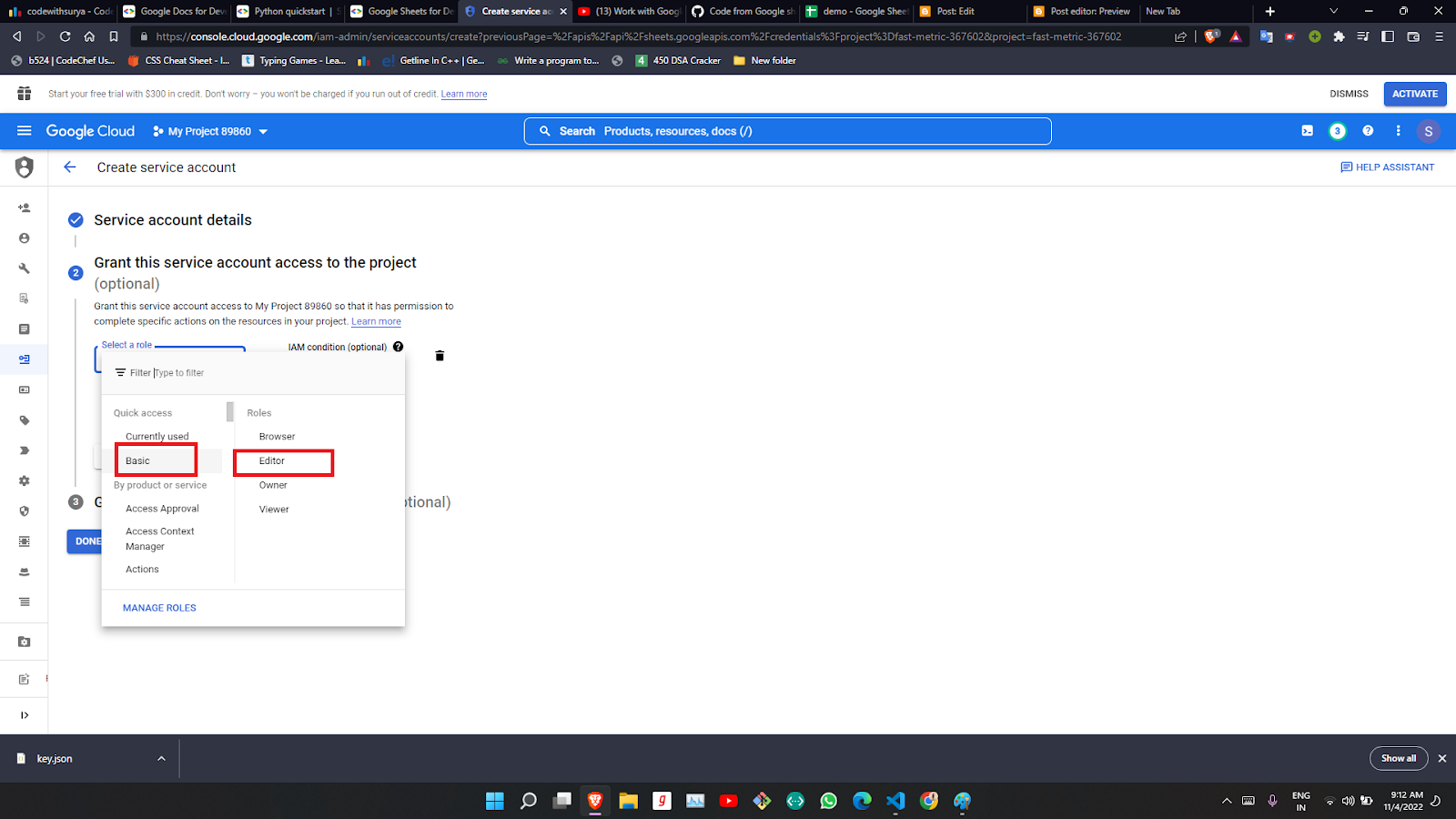Close the downloads bar
Image resolution: width=1456 pixels, height=819 pixels.
pos(1442,758)
